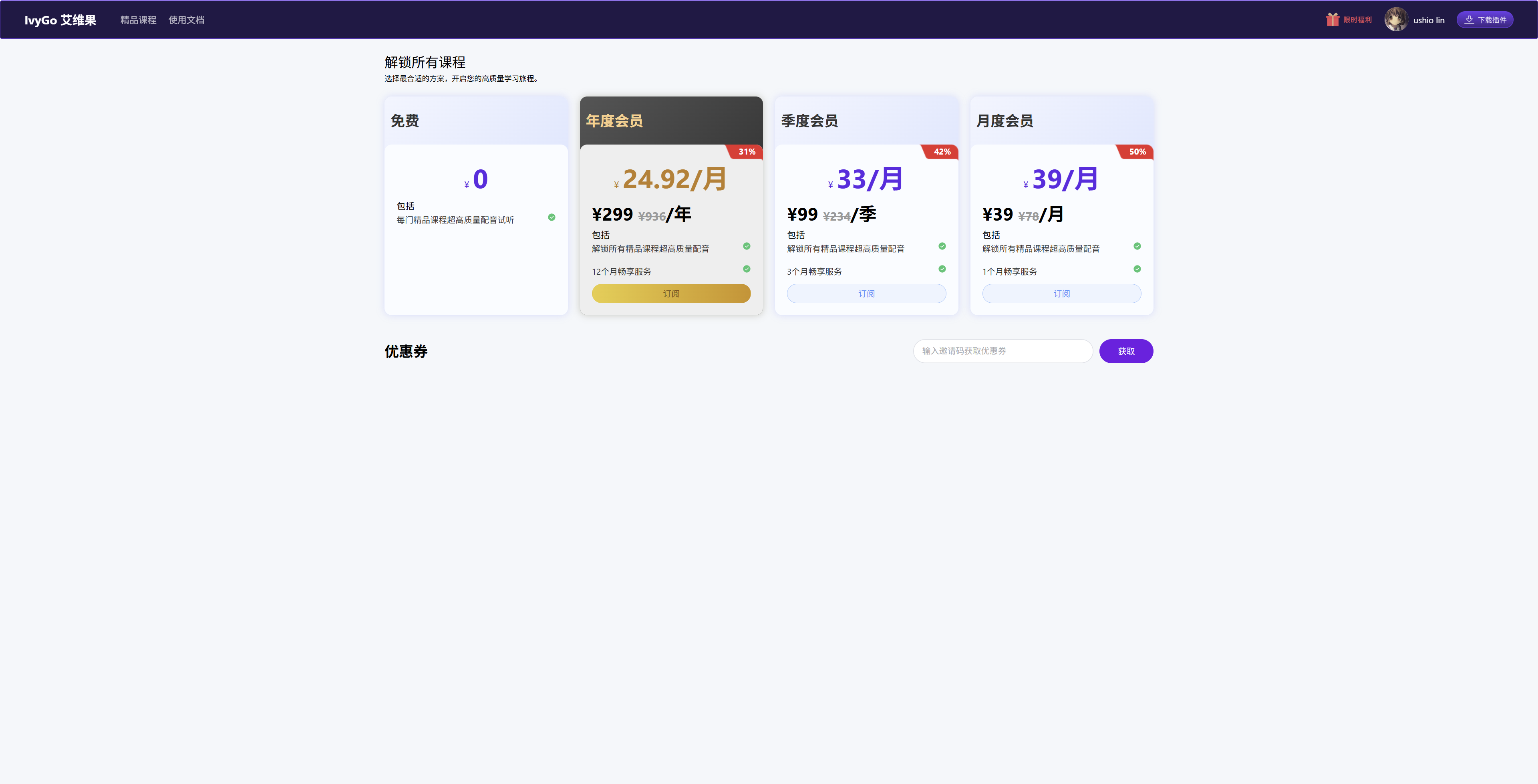This screenshot has width=1538, height=784.
Task: Click the green checkmark on 免费 plan
Action: tap(551, 217)
